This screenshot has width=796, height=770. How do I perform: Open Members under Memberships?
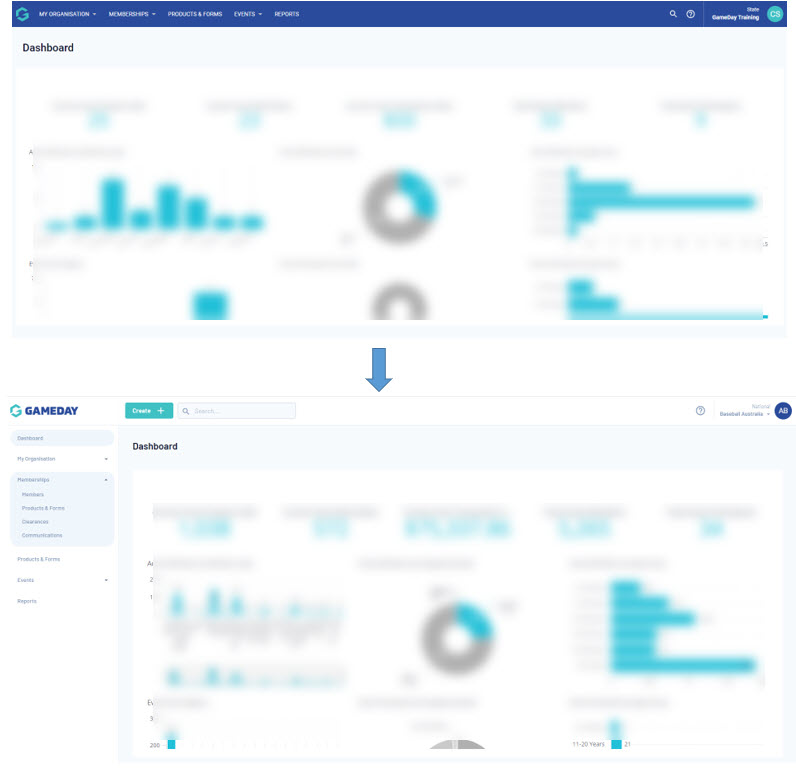[32, 494]
